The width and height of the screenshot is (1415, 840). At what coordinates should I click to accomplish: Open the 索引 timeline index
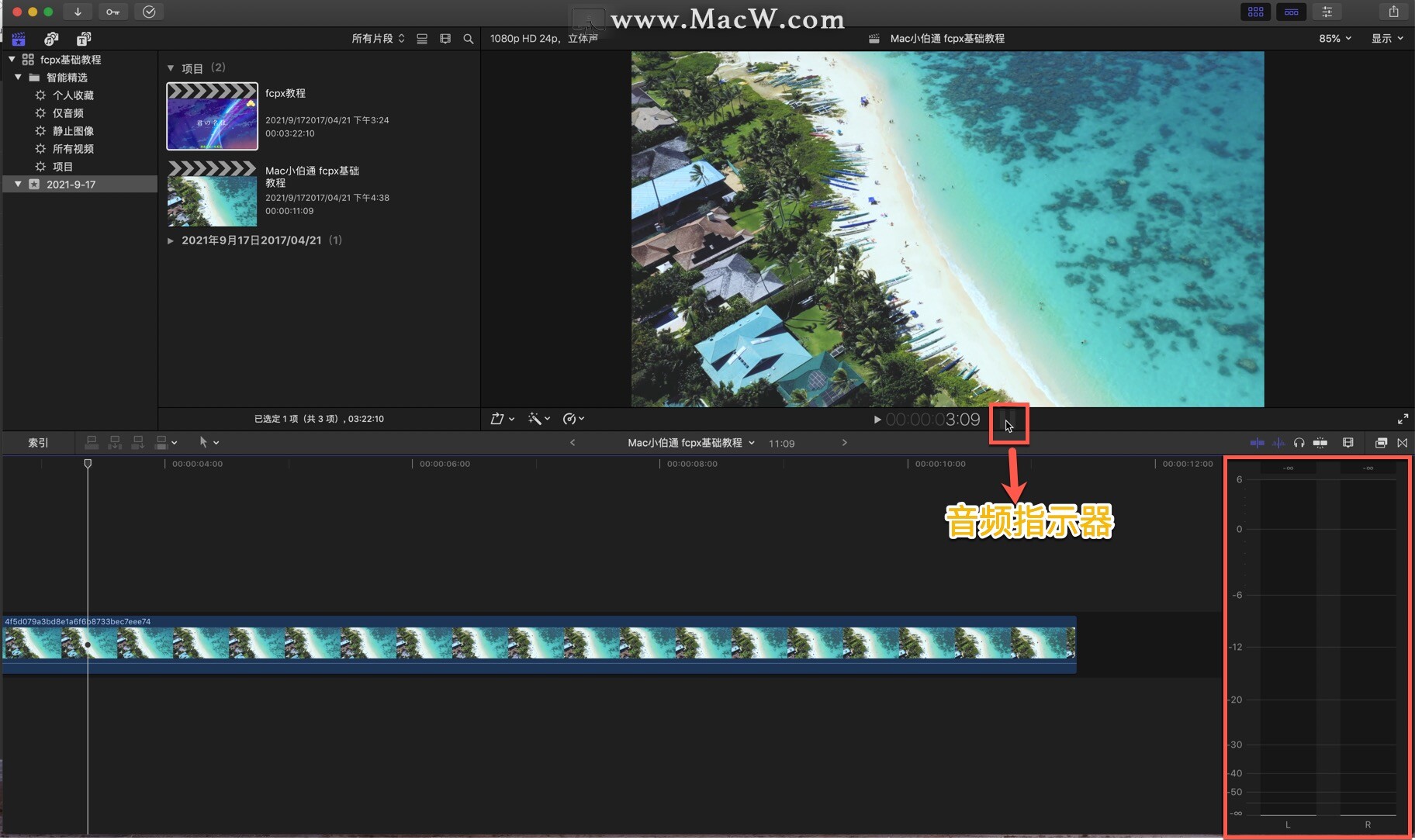(x=38, y=443)
